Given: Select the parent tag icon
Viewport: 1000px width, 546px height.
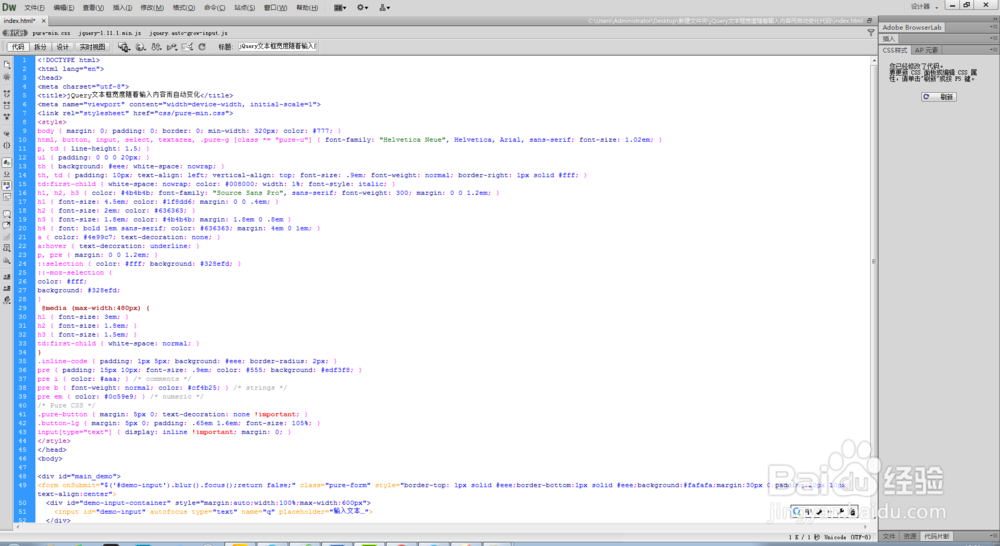Looking at the screenshot, I should [7, 133].
